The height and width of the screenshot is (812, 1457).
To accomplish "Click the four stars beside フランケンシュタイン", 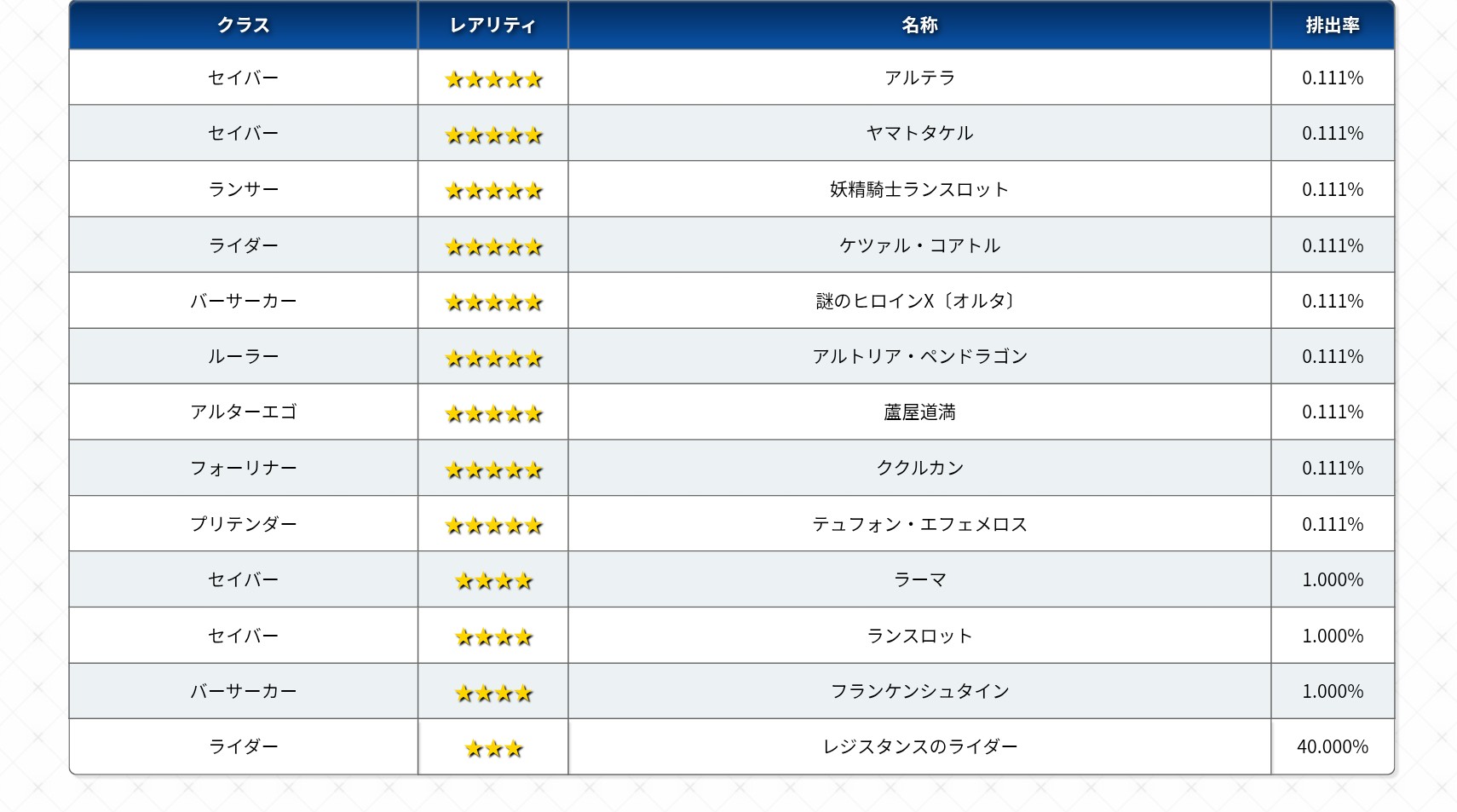I will click(x=493, y=693).
